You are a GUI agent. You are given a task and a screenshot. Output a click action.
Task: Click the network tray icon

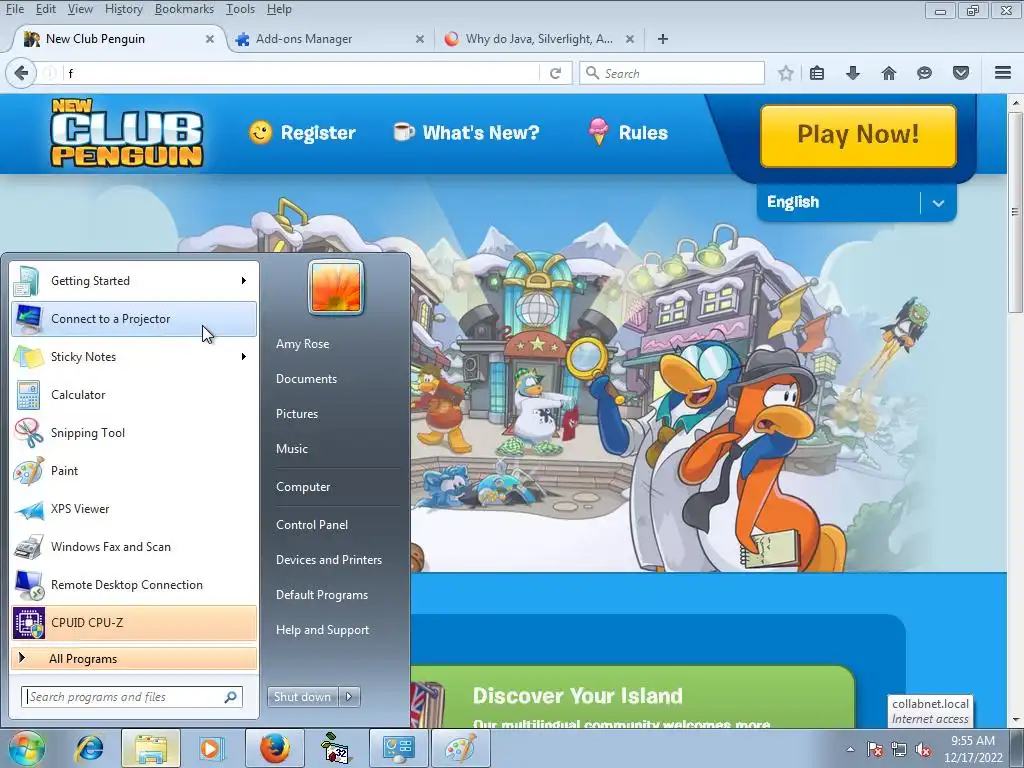pyautogui.click(x=899, y=749)
